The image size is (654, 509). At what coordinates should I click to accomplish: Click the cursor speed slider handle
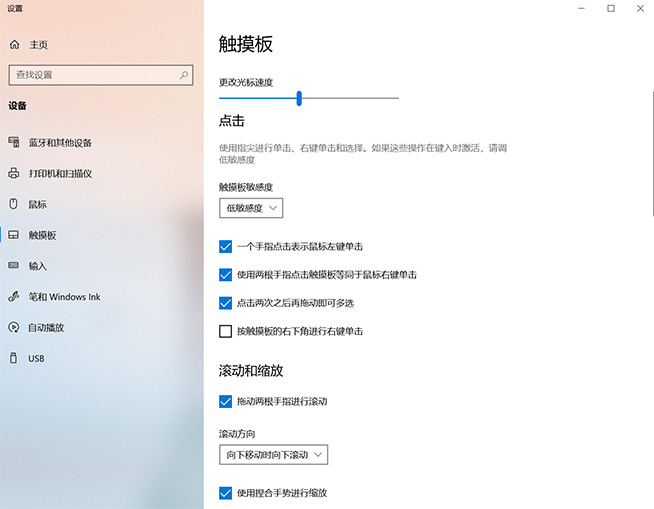tap(299, 98)
